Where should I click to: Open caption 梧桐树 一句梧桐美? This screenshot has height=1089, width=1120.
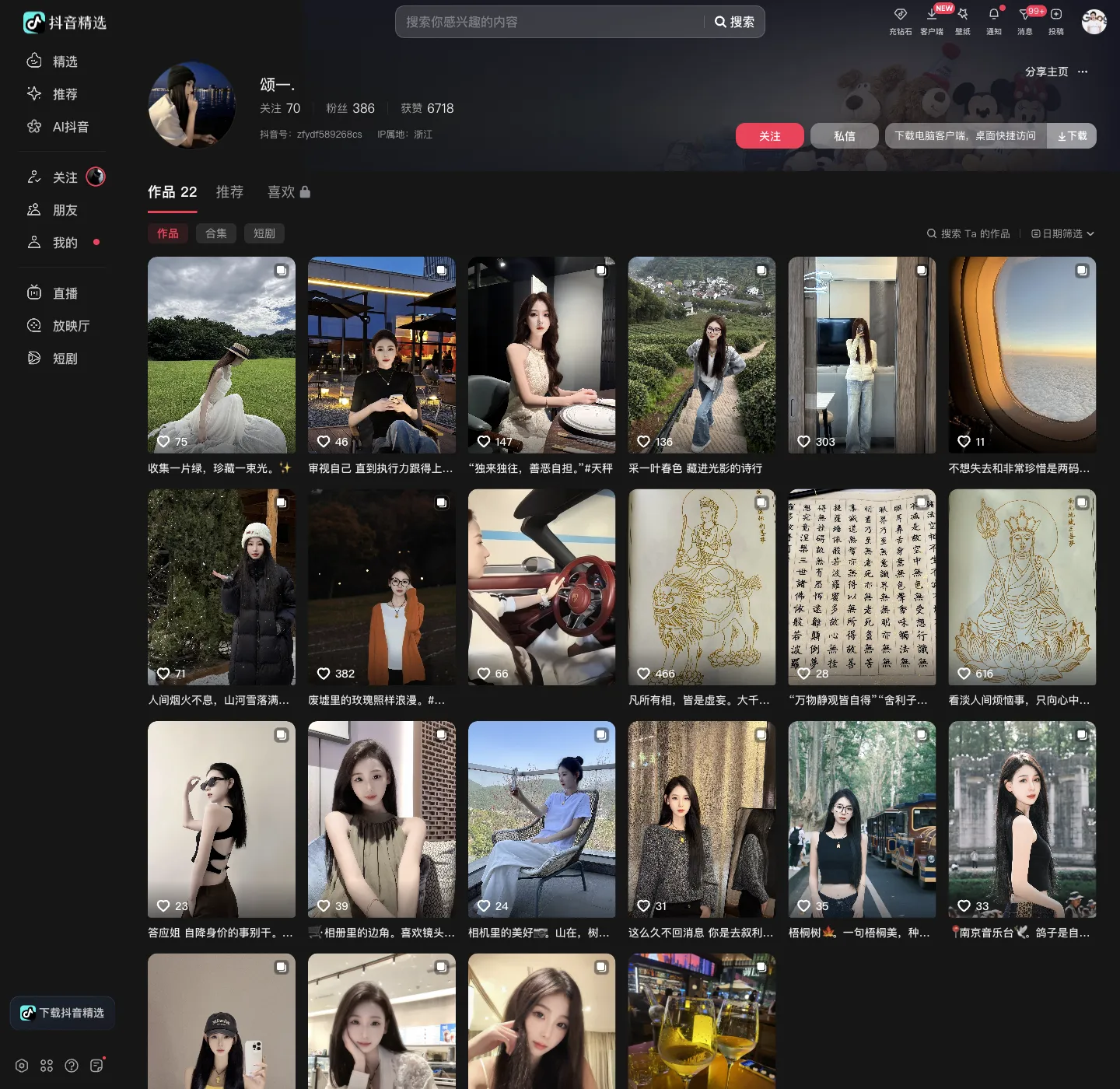859,933
